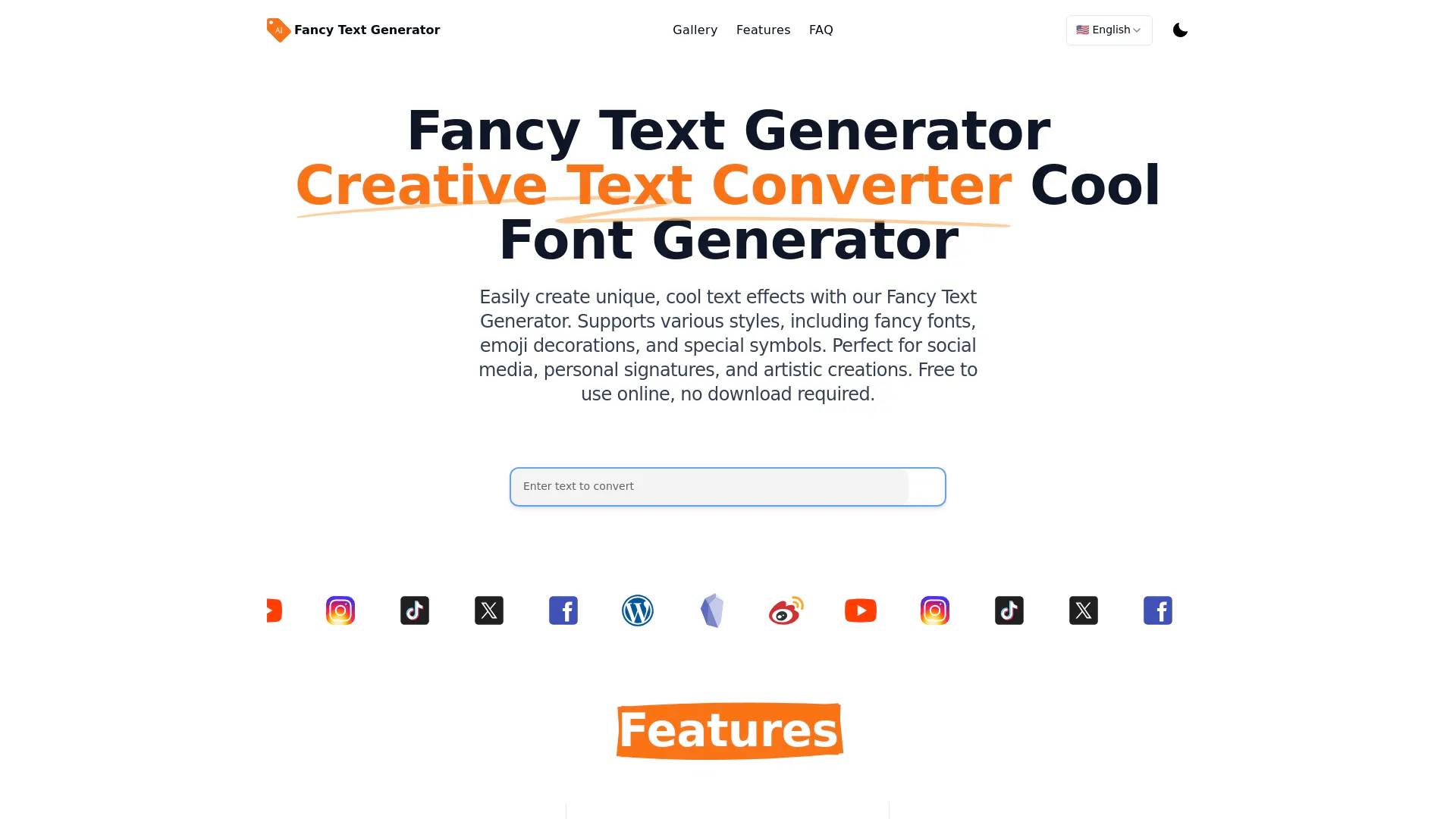Click the Features navigation link
The image size is (1456, 819).
[x=763, y=29]
